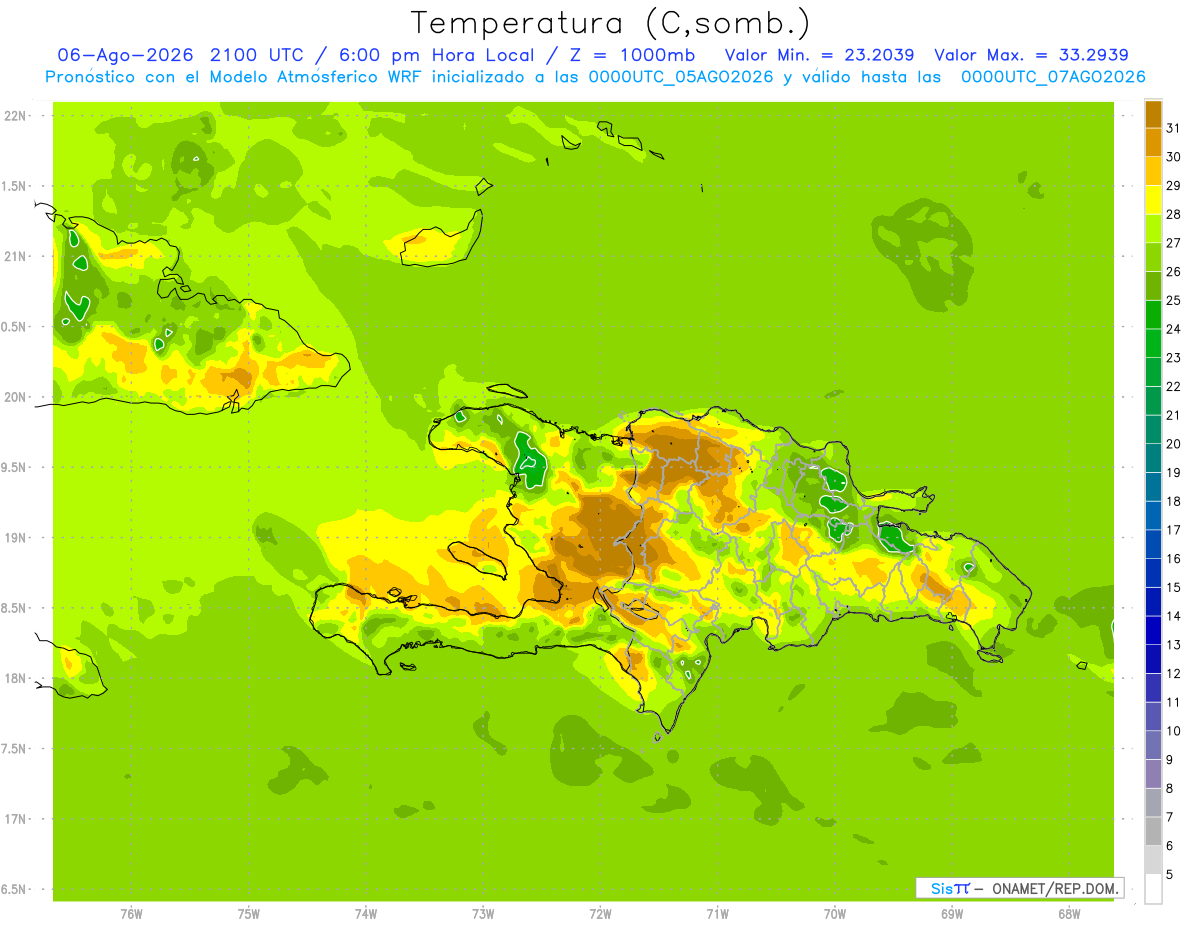This screenshot has height=927, width=1200.
Task: Click the validity stamp "0000UTC_07AGO2026"
Action: coord(1053,77)
